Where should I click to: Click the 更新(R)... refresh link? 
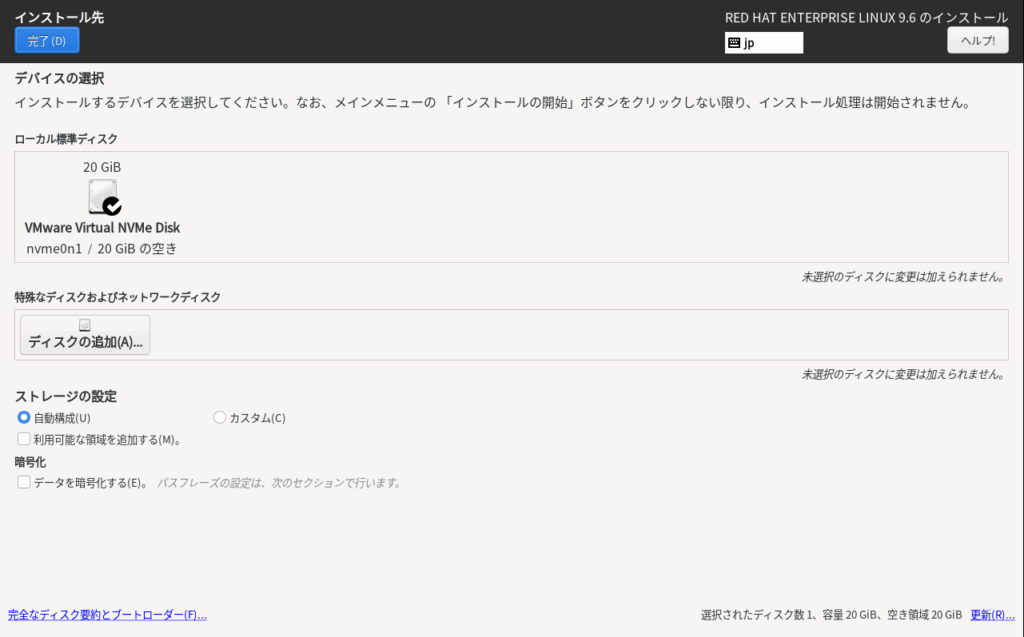click(x=992, y=615)
